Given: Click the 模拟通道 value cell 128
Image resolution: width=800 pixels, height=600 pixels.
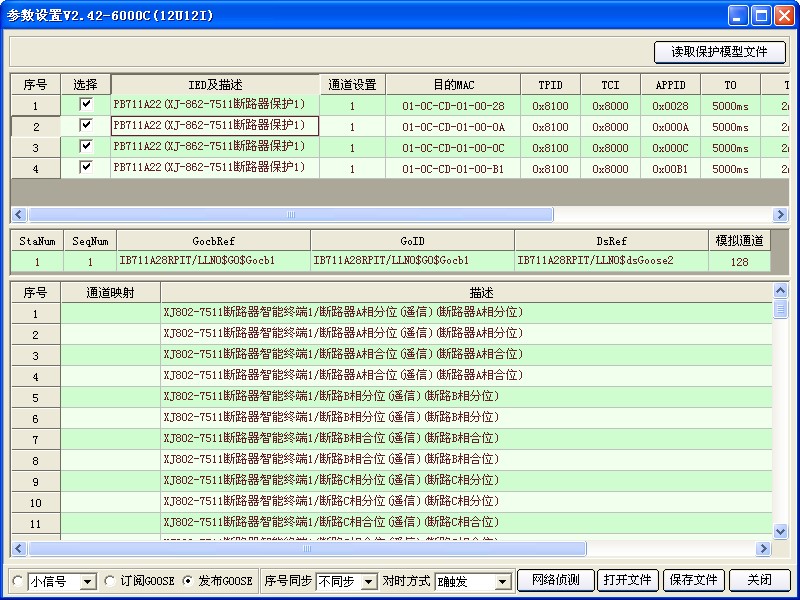Looking at the screenshot, I should pos(739,261).
